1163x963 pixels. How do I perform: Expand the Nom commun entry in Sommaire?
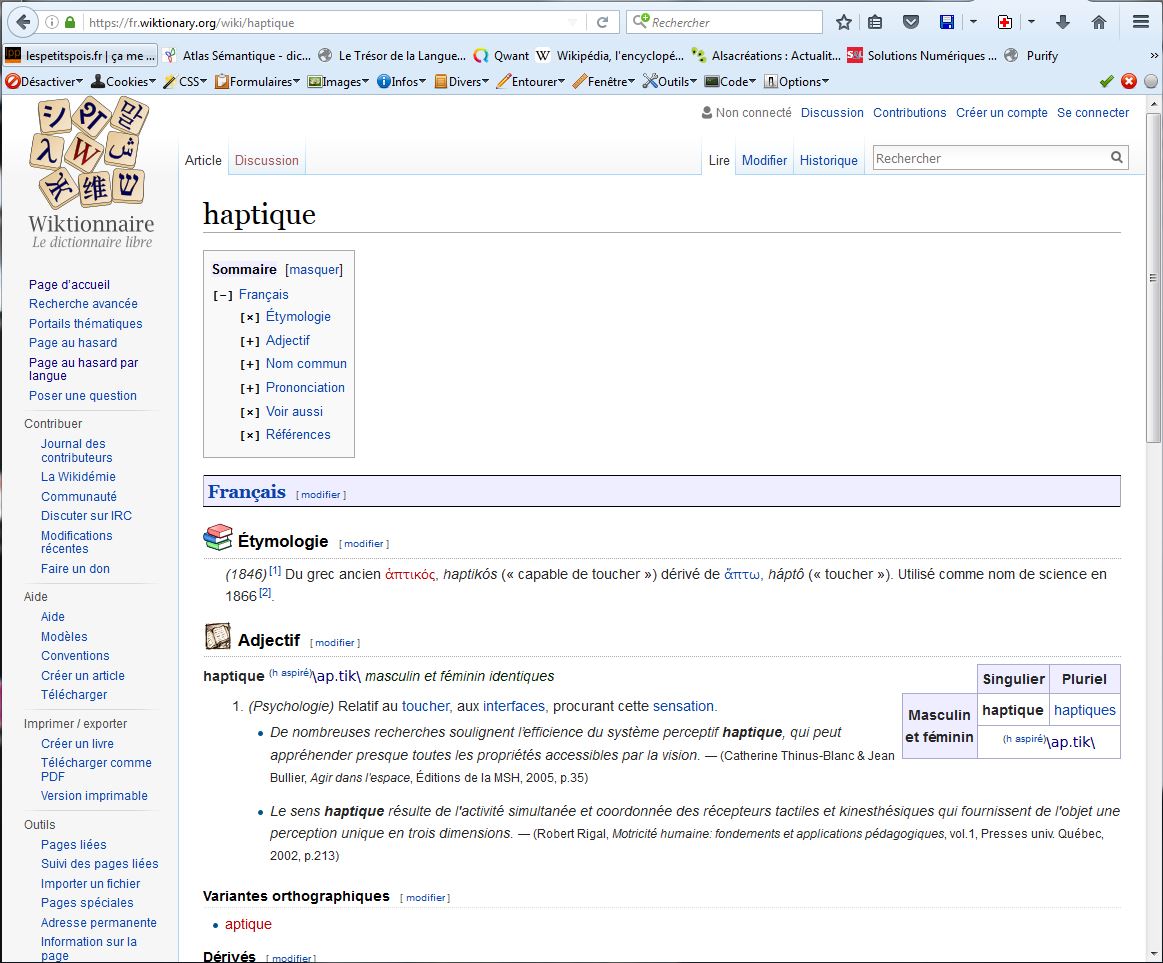click(x=249, y=364)
